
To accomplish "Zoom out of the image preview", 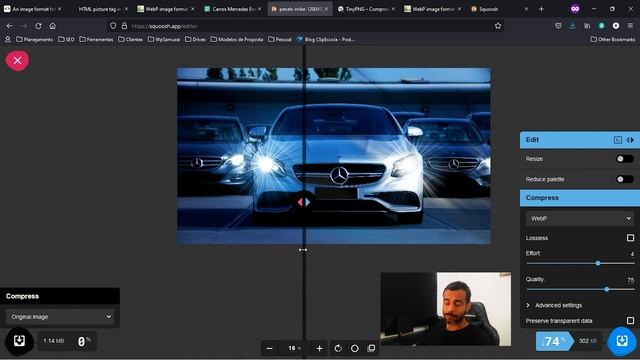I will click(x=269, y=348).
